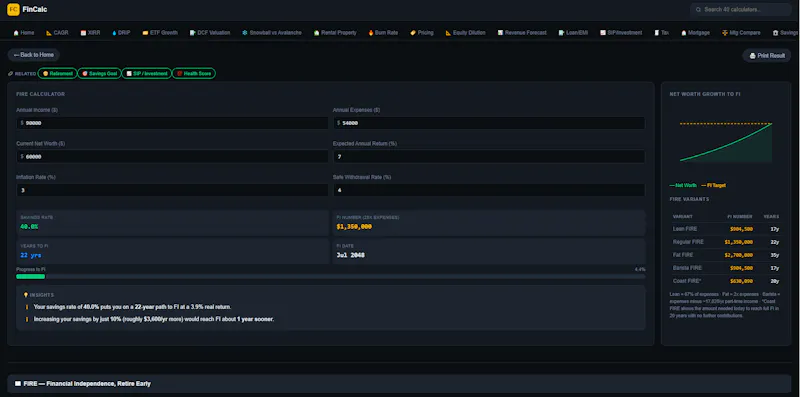800x397 pixels.
Task: Open the related SIP / Investment chip
Action: (146, 73)
